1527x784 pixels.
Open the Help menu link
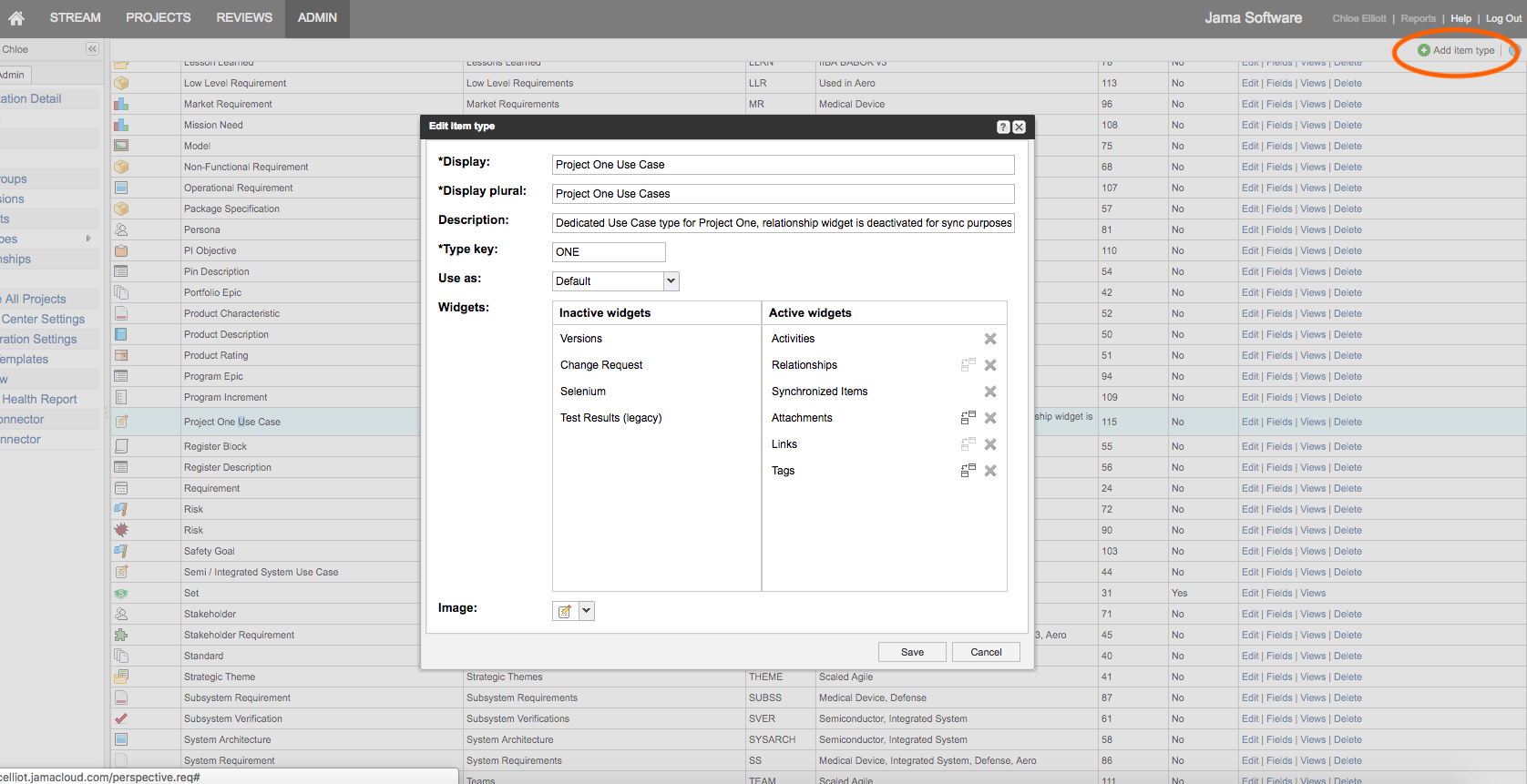tap(1460, 18)
